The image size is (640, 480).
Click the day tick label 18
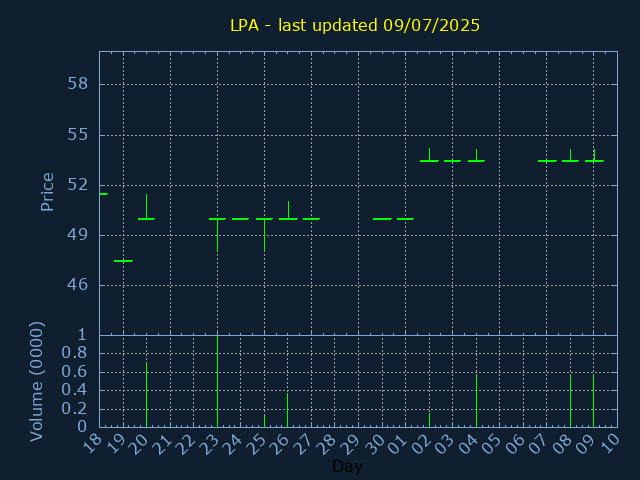[92, 444]
